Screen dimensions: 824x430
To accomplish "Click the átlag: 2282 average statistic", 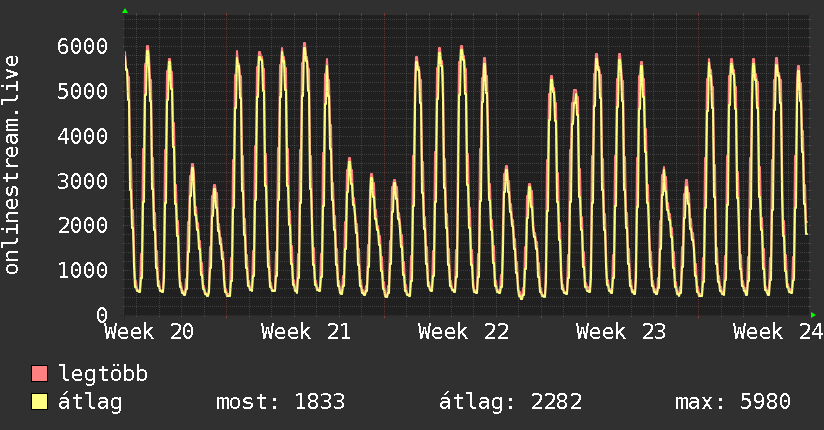I will click(511, 403).
